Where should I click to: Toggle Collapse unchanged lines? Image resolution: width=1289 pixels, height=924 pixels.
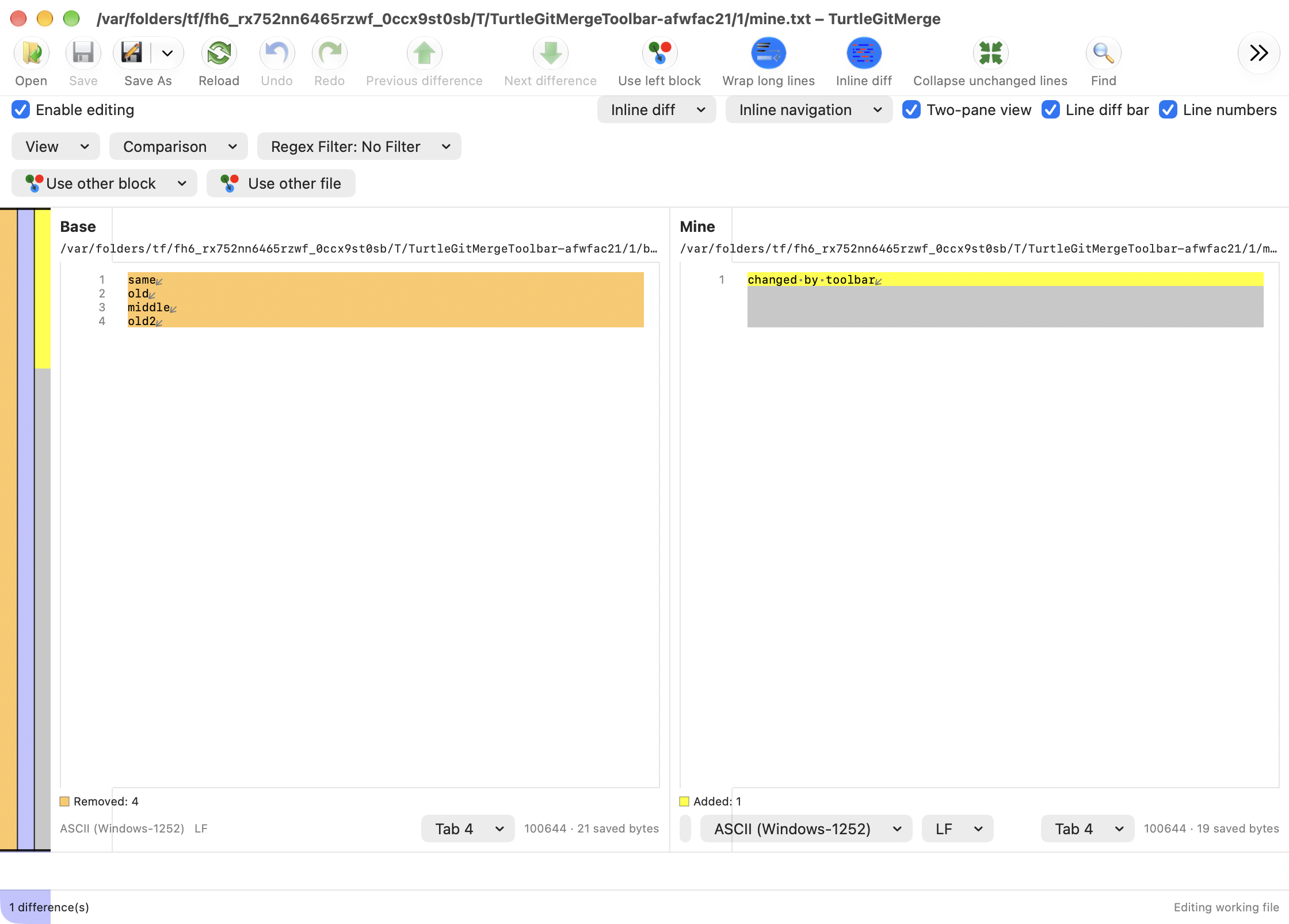[990, 54]
